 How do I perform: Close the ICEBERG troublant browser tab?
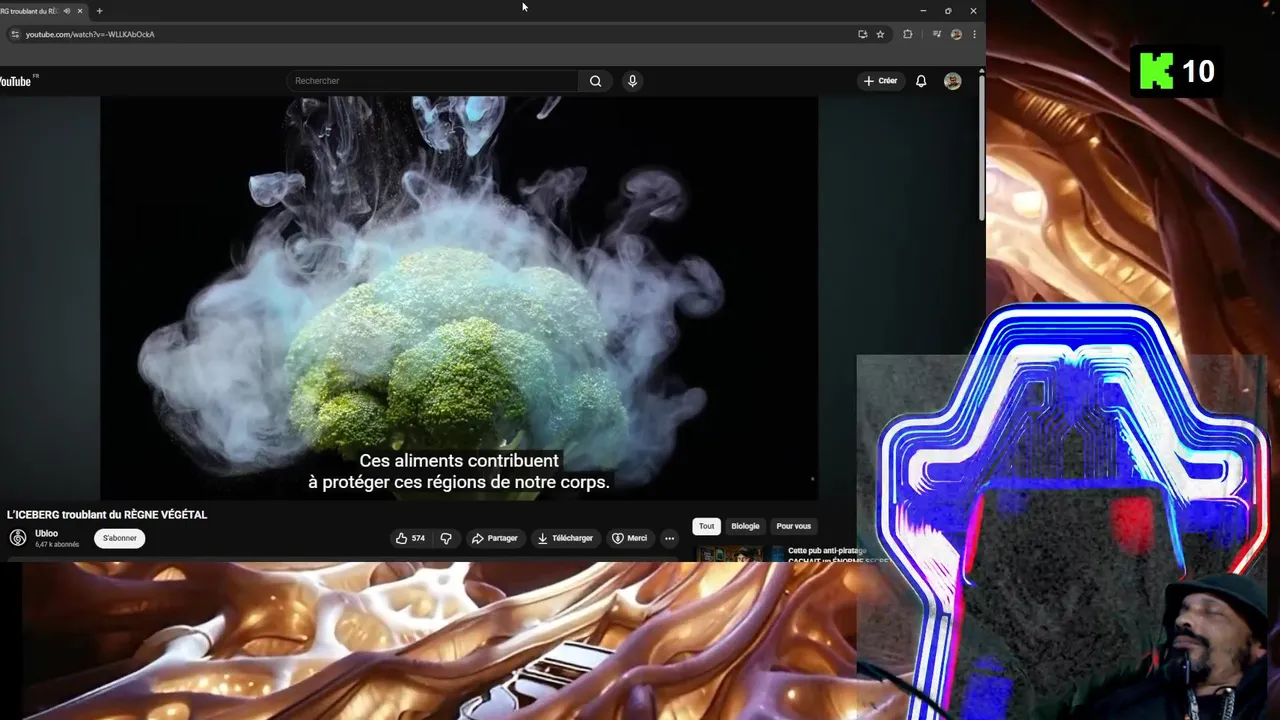point(81,11)
